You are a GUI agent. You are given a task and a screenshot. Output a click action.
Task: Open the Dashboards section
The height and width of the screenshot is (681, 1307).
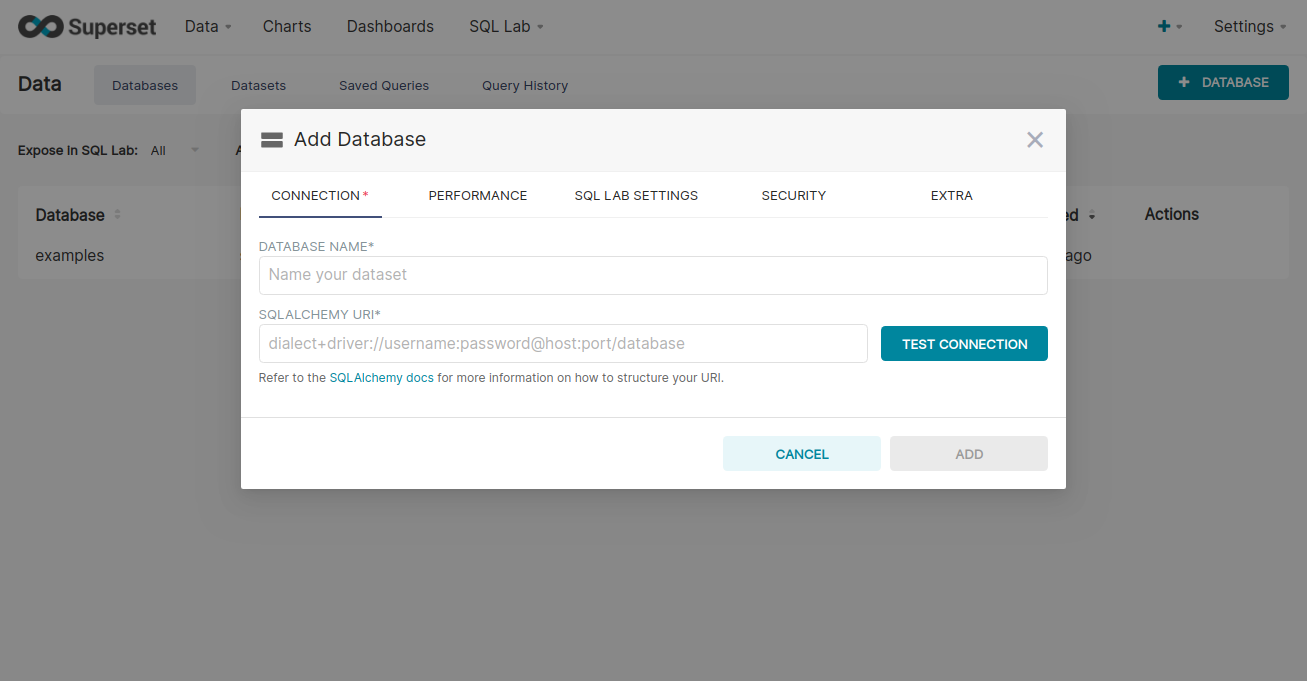coord(390,27)
